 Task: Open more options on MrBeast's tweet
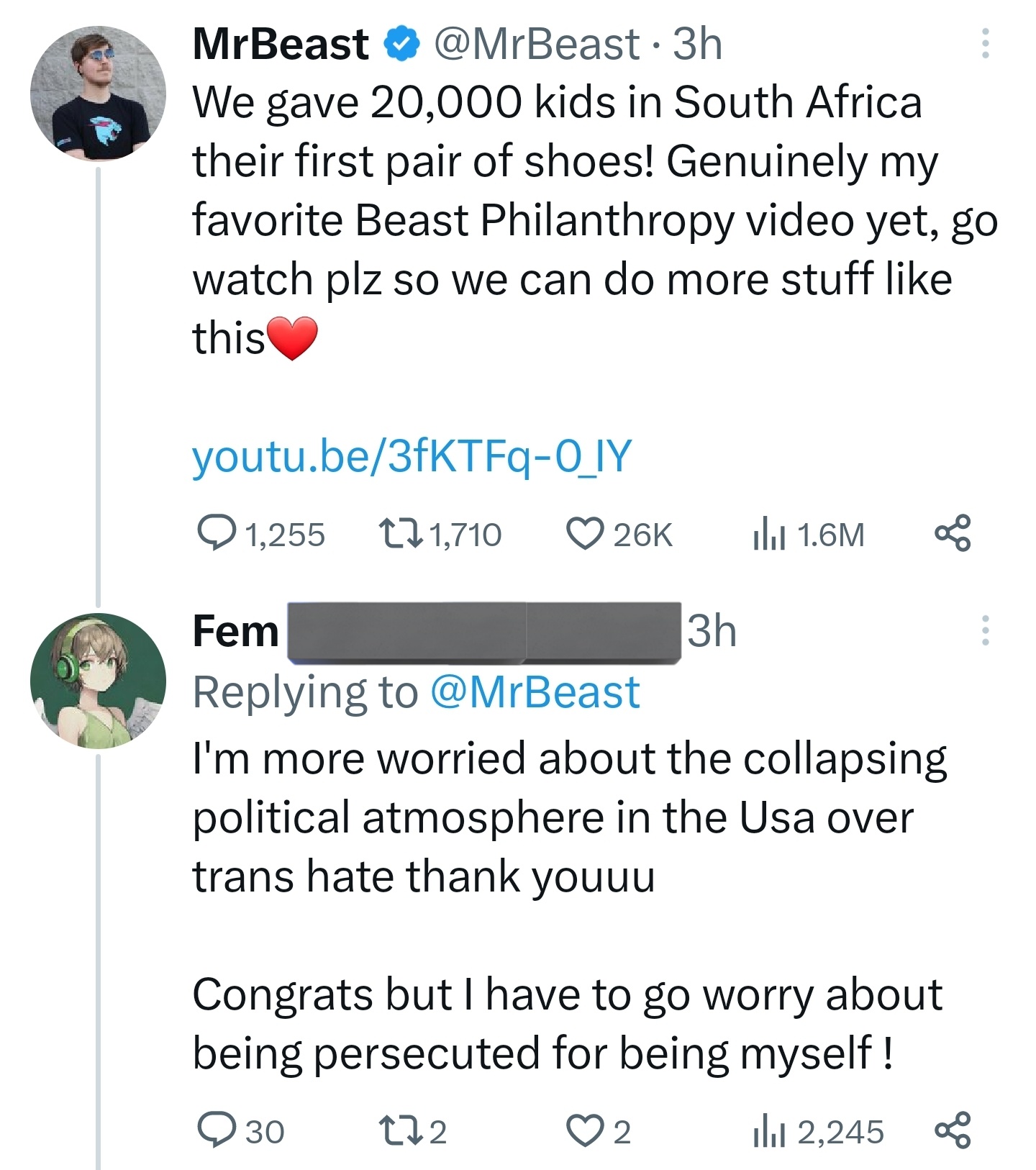pos(985,44)
